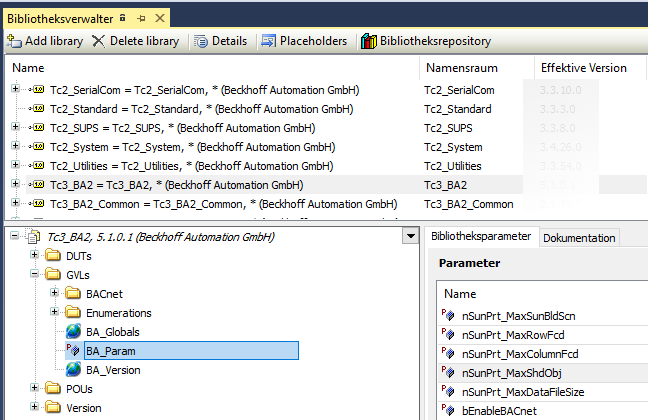Viewport: 648px width, 420px height.
Task: Collapse the Tc3_BA2, 5.1.0.1 root node
Action: point(14,236)
